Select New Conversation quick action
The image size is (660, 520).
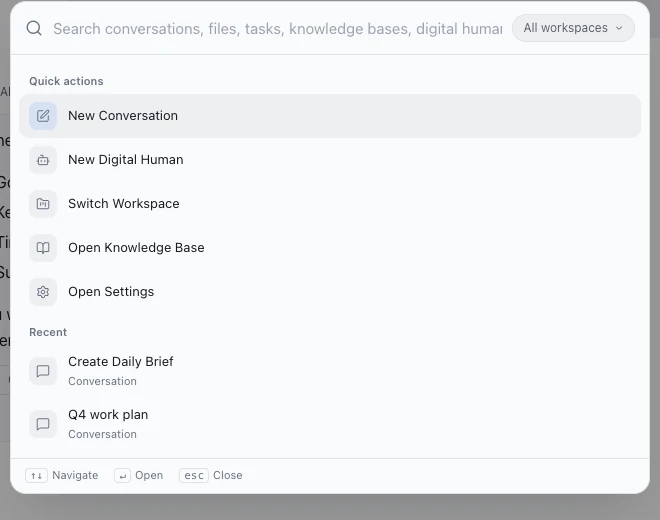[330, 116]
